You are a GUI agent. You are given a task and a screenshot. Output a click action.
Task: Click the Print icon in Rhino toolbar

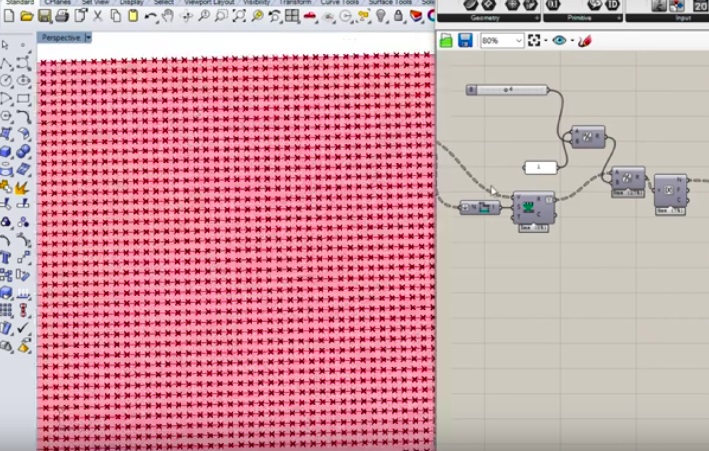(x=62, y=16)
